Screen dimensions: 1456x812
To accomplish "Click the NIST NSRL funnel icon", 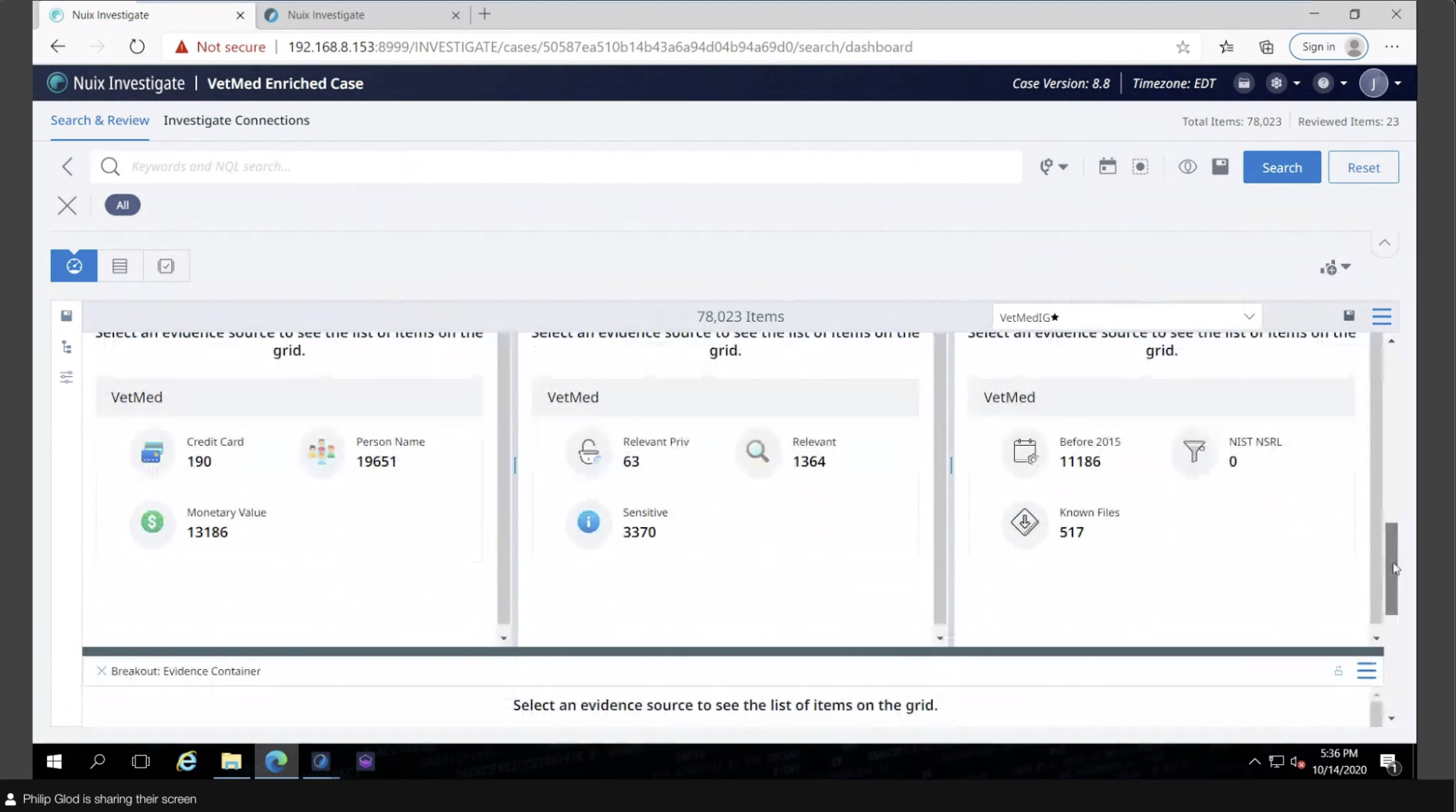I will 1194,451.
